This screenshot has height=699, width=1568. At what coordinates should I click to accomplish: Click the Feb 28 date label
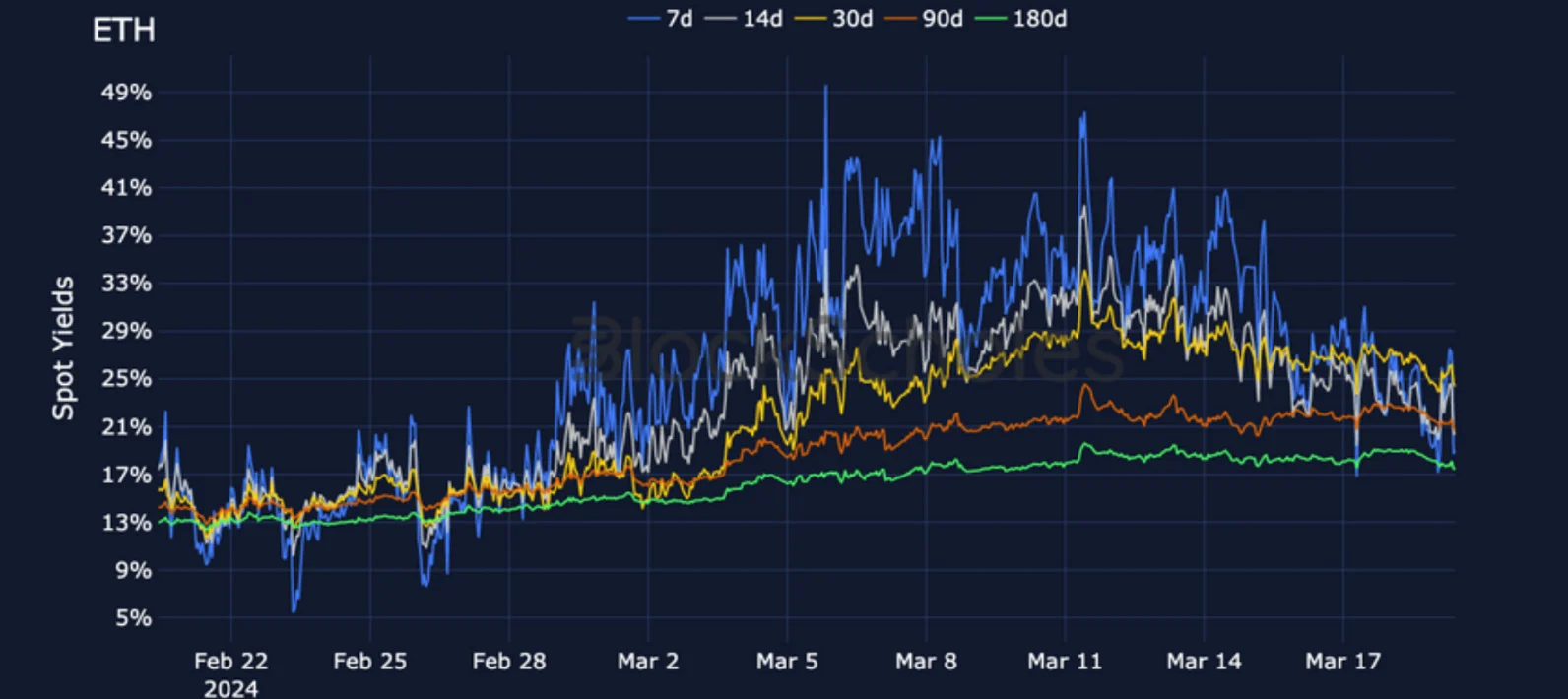[508, 662]
